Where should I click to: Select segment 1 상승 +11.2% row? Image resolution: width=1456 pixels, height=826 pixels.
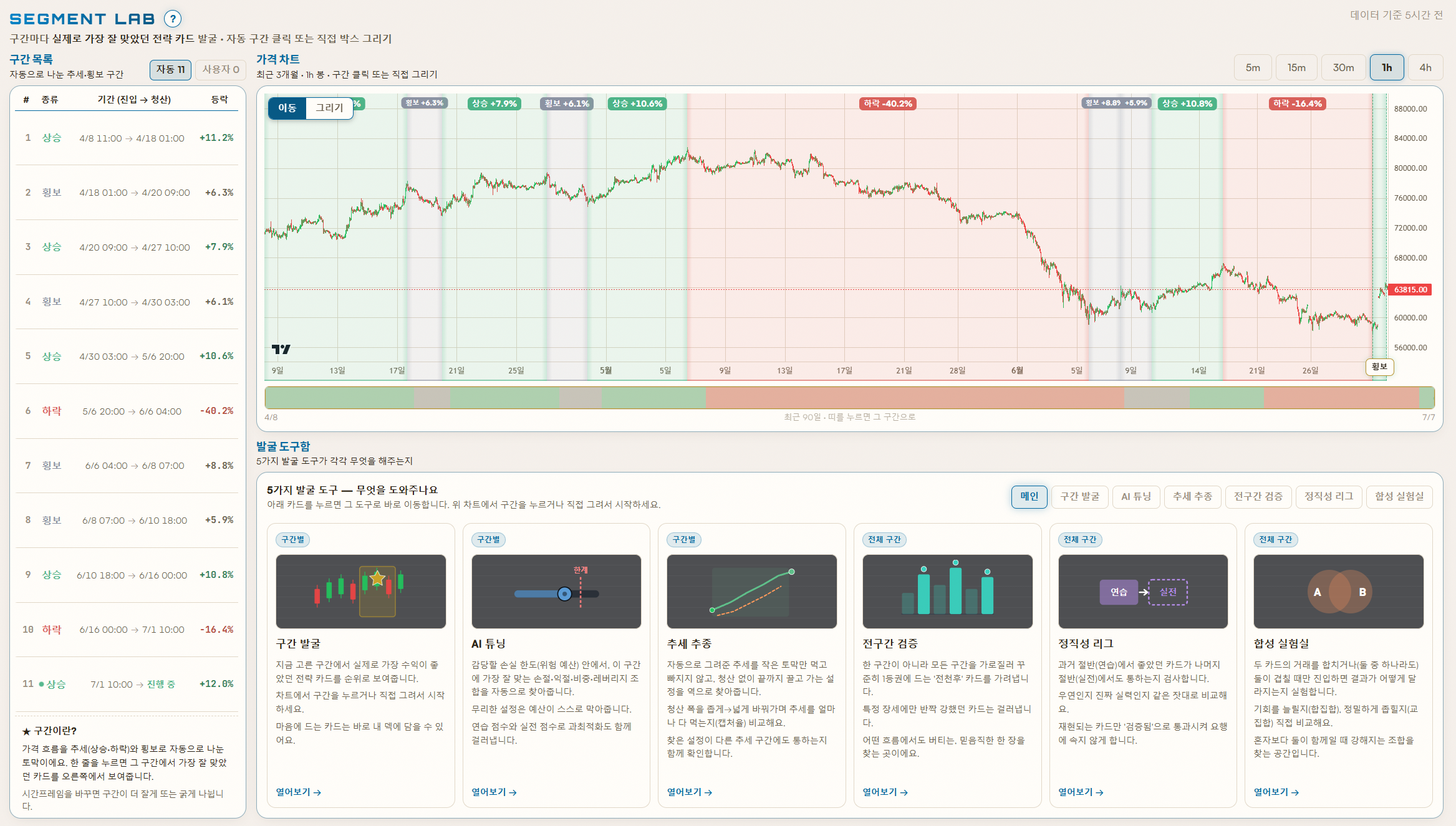coord(127,138)
